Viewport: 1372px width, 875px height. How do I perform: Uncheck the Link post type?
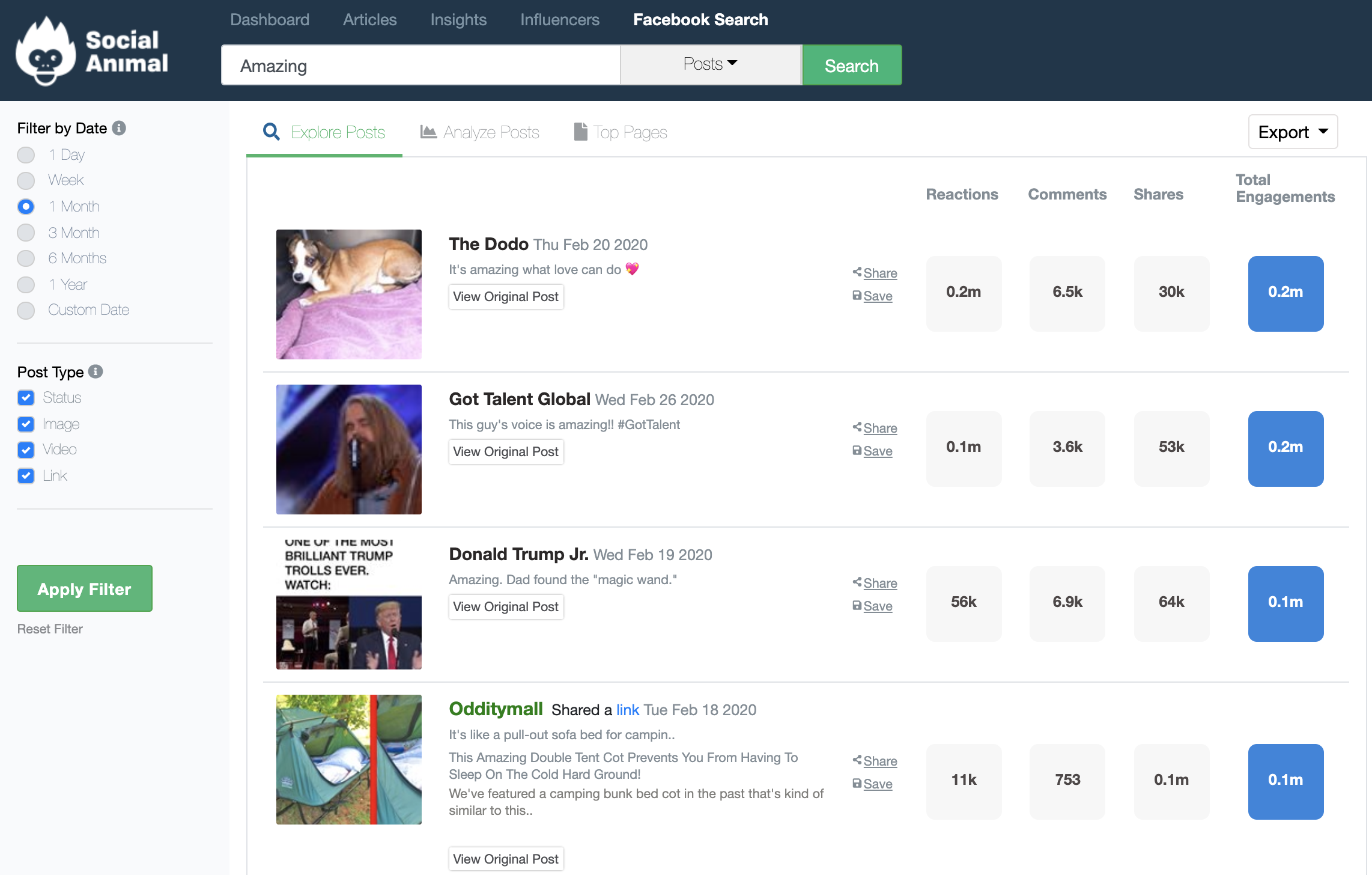(x=26, y=476)
